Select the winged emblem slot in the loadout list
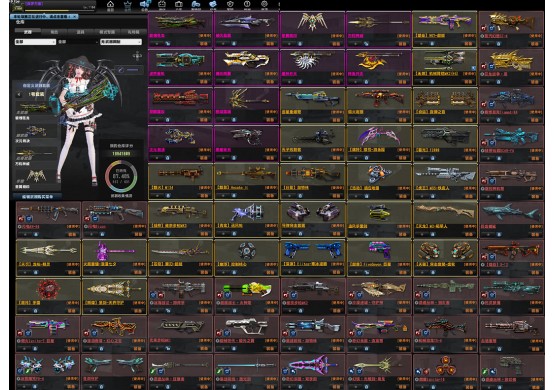This screenshot has width=555, height=390. click(35, 179)
